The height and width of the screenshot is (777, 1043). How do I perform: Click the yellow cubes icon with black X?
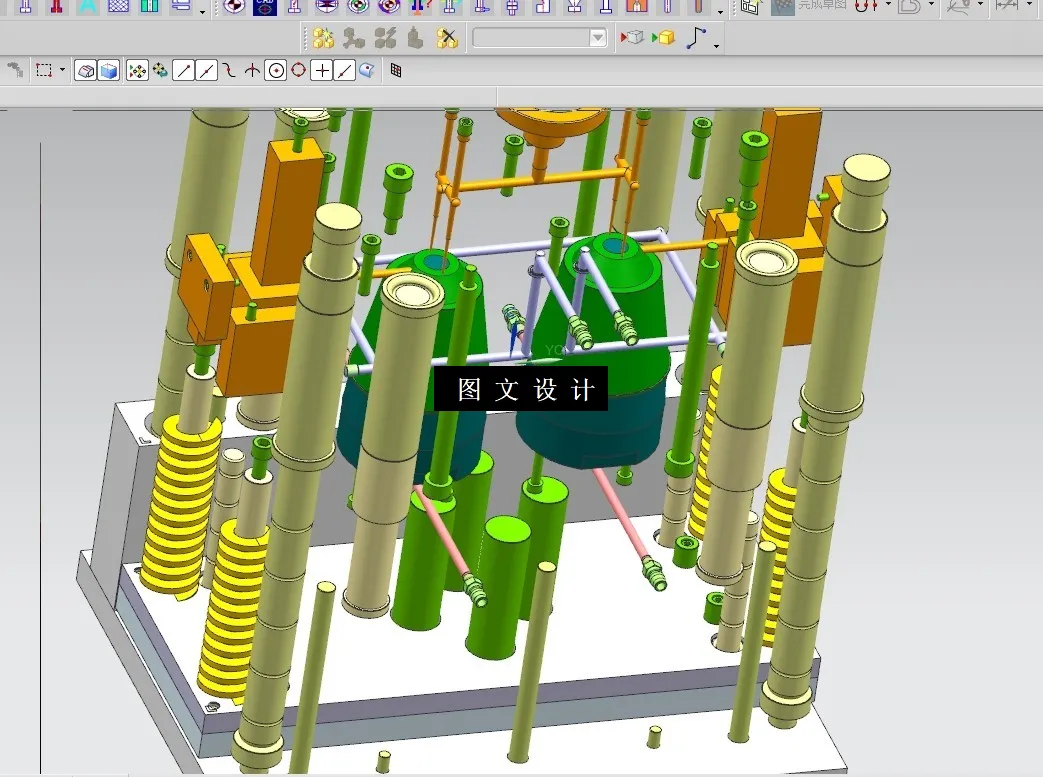[x=448, y=38]
